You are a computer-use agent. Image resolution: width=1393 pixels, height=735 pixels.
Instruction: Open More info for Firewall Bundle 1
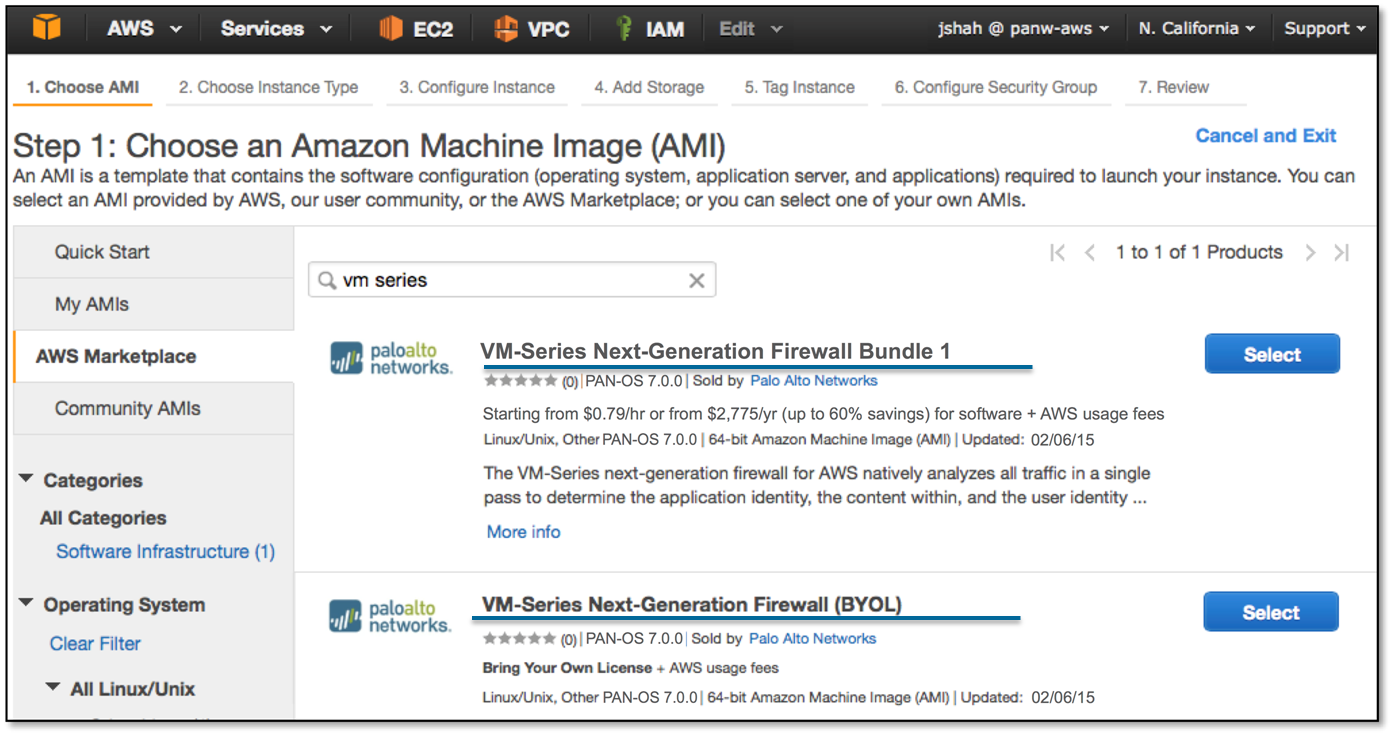[523, 532]
